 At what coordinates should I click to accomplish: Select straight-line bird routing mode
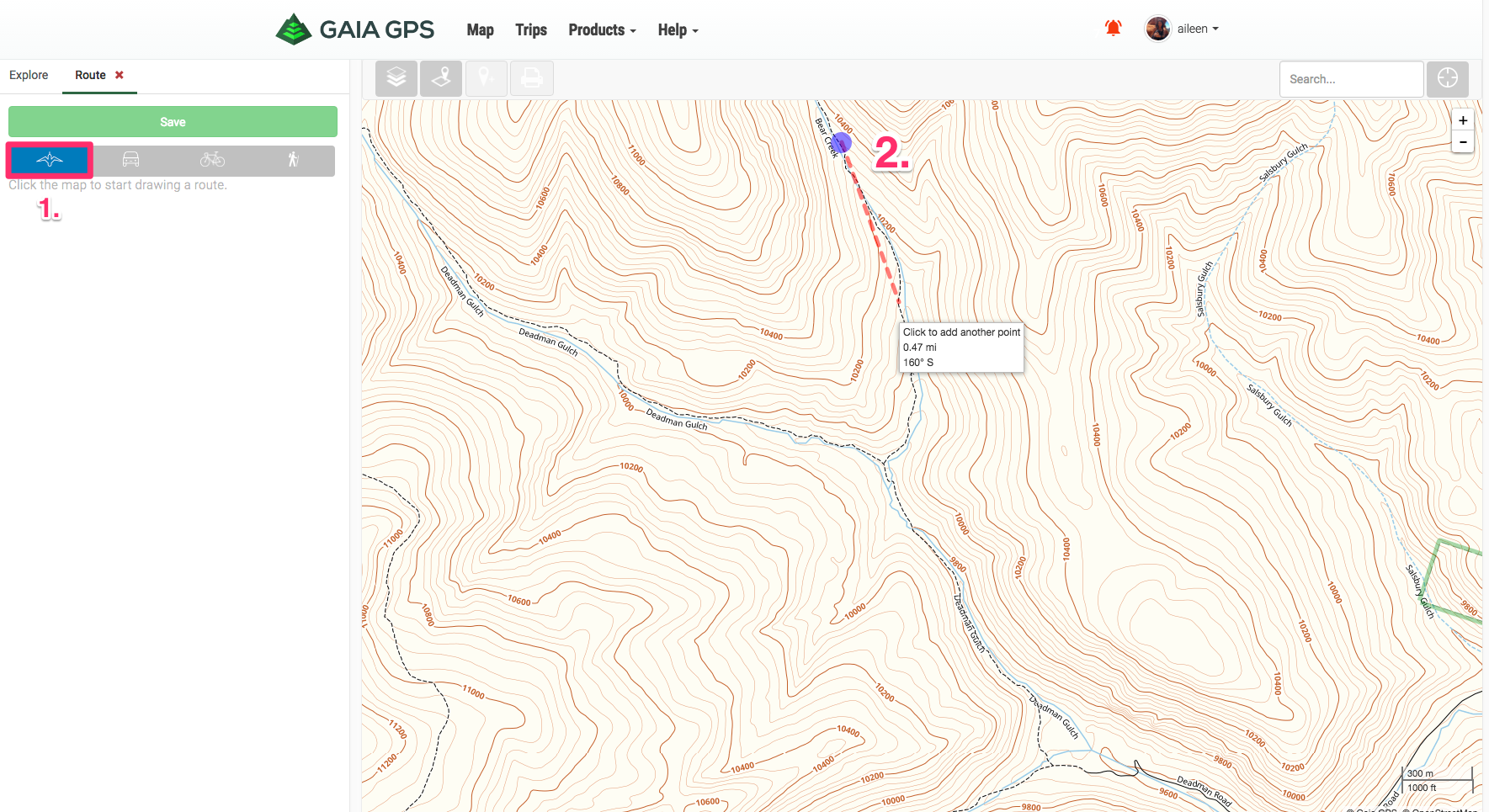(x=50, y=160)
